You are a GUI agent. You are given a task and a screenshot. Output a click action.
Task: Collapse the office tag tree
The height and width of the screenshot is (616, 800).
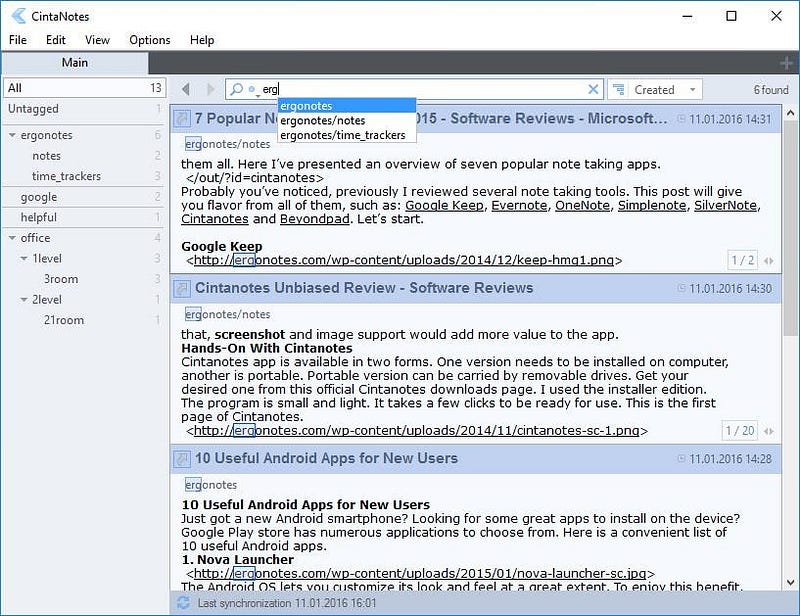(x=12, y=238)
